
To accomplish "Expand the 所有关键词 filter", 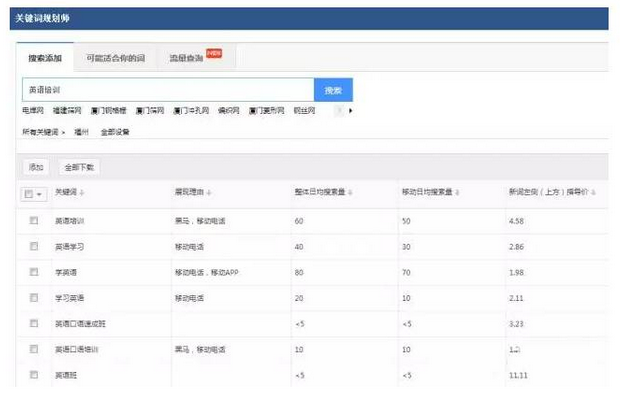I will click(43, 132).
